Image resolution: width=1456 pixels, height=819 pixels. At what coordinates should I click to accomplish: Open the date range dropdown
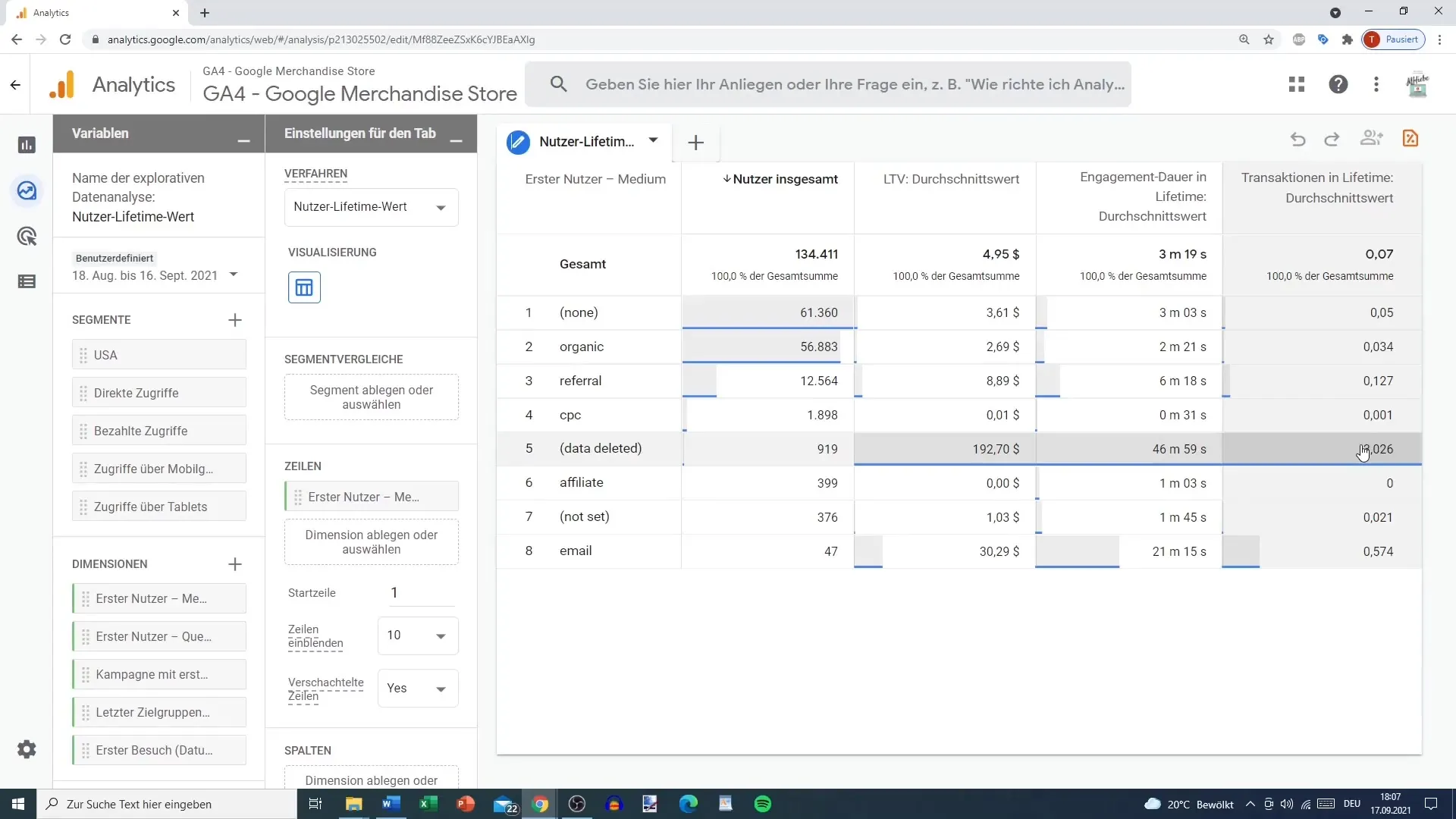point(234,275)
